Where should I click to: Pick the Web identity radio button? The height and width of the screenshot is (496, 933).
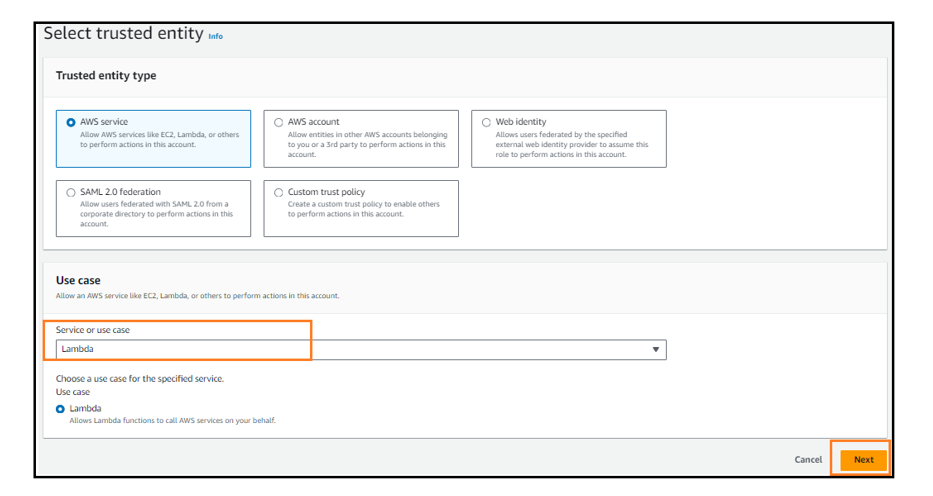coord(486,122)
